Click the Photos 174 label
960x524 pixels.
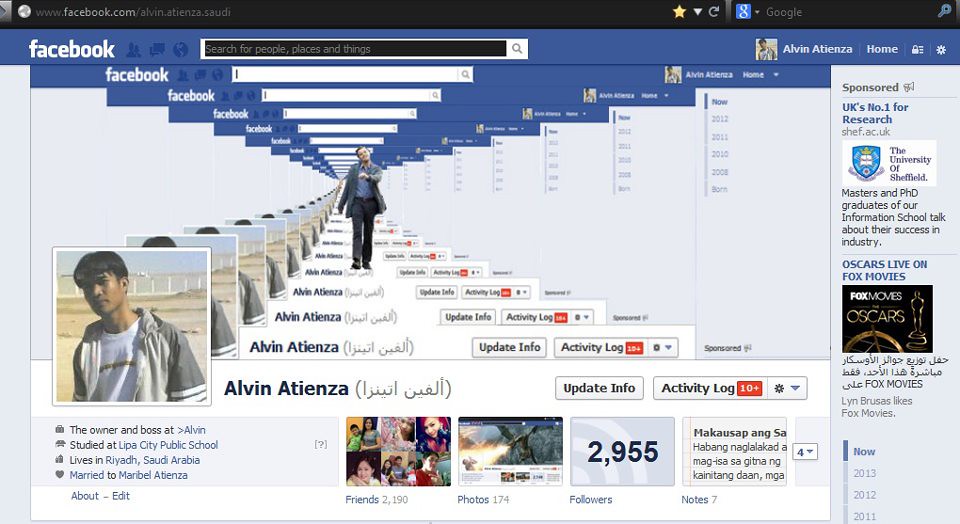[483, 500]
